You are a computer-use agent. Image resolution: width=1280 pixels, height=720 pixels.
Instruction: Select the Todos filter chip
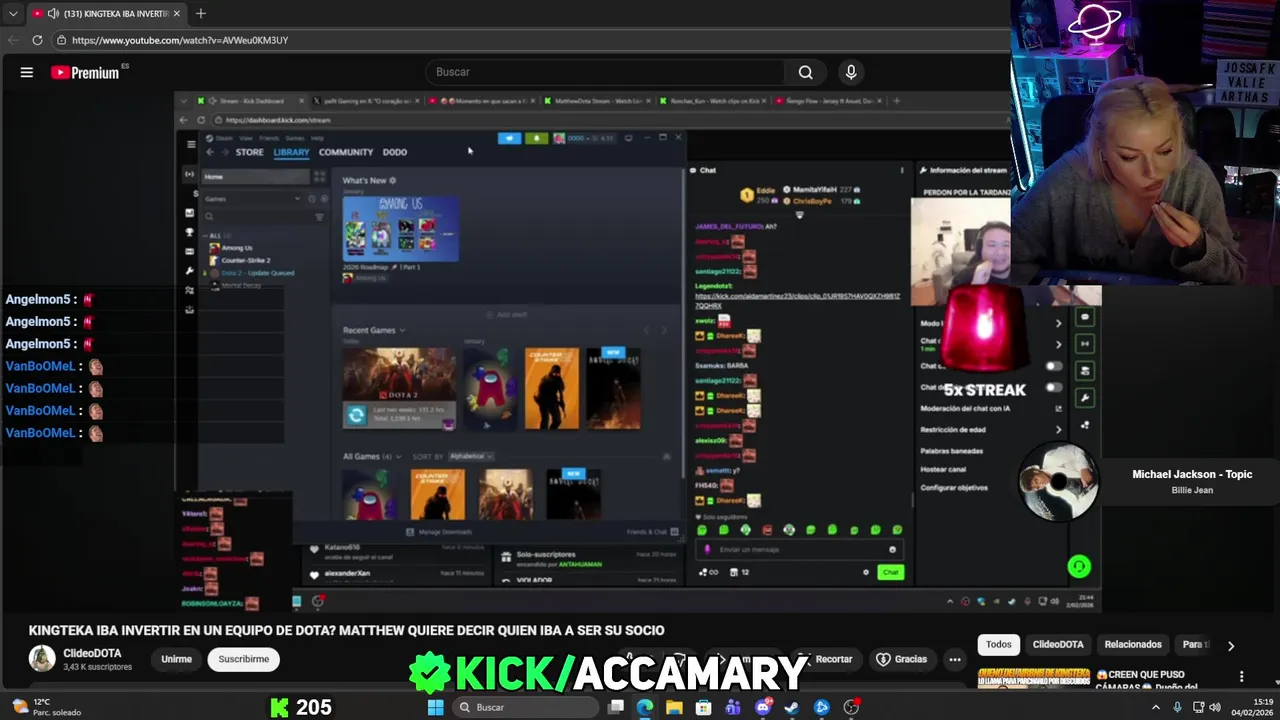click(x=998, y=645)
